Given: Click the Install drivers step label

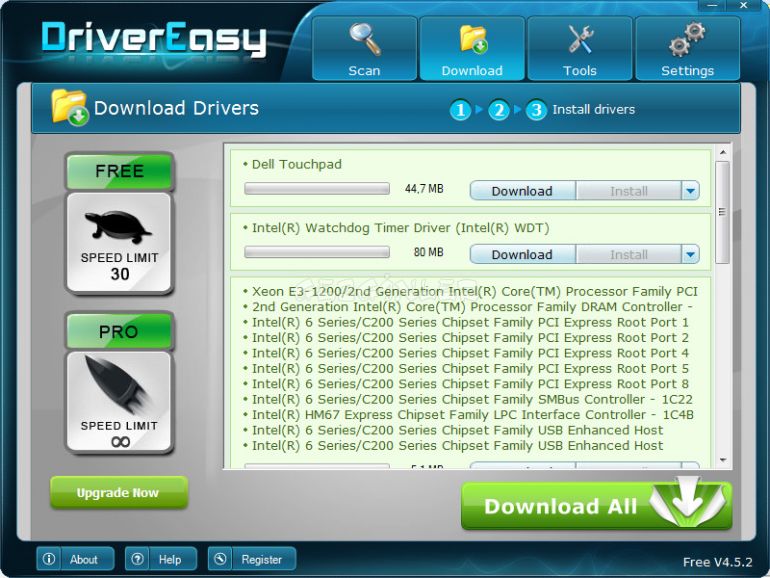Looking at the screenshot, I should pos(593,109).
